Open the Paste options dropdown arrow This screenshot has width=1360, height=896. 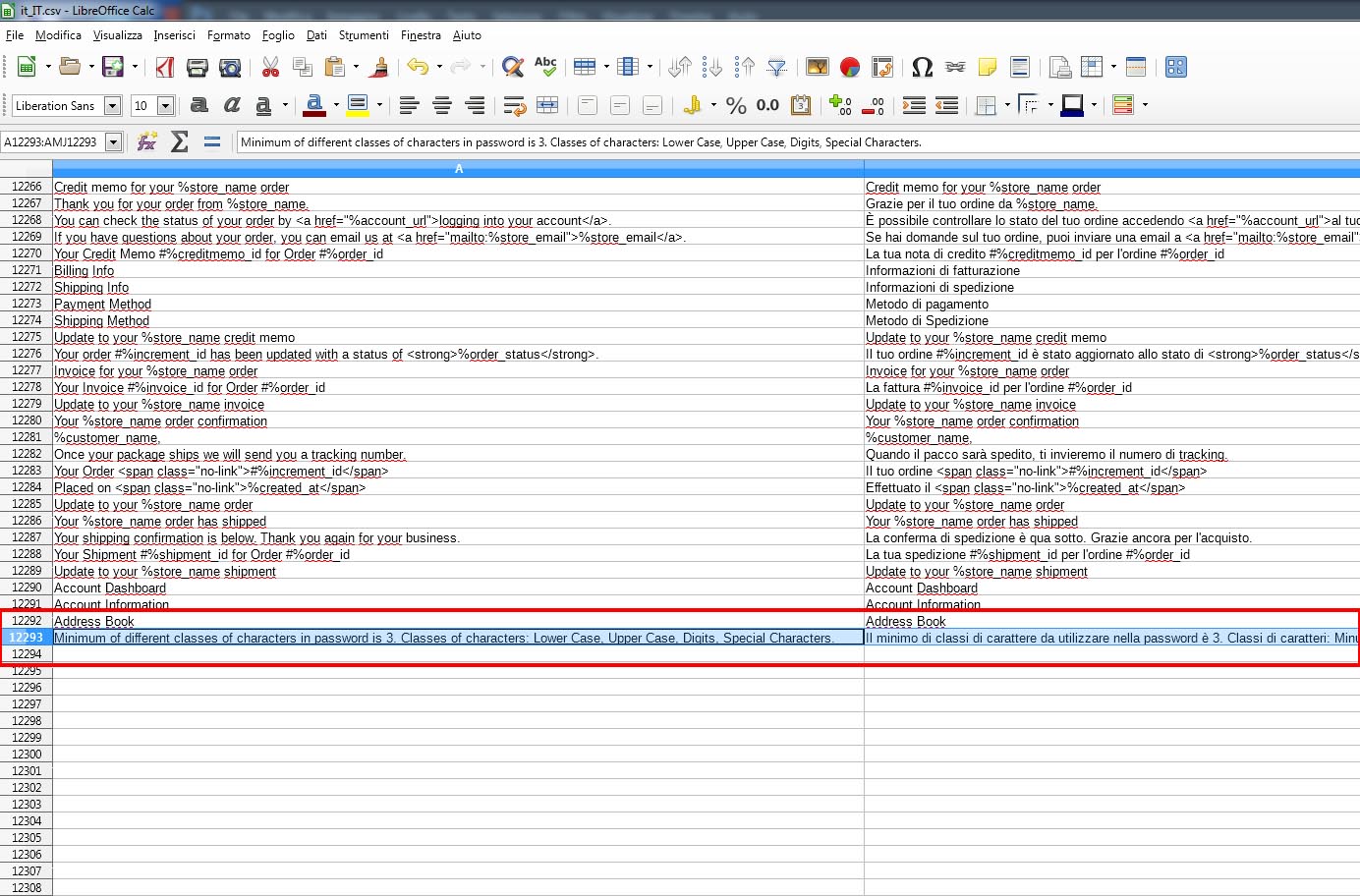click(x=356, y=67)
